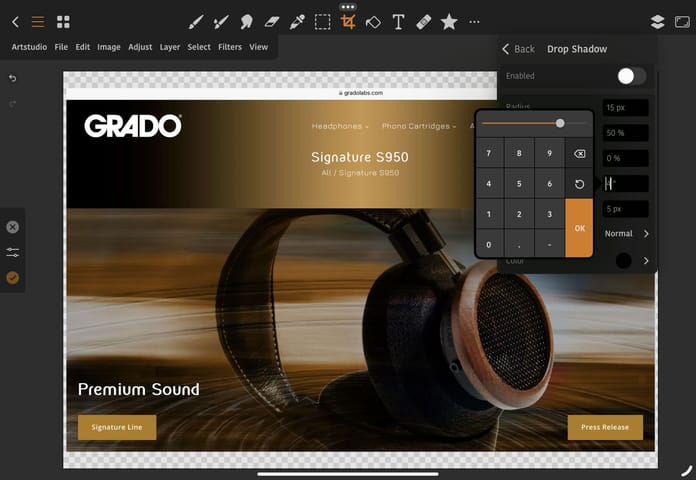This screenshot has width=696, height=480.
Task: Open the View menu
Action: point(258,47)
